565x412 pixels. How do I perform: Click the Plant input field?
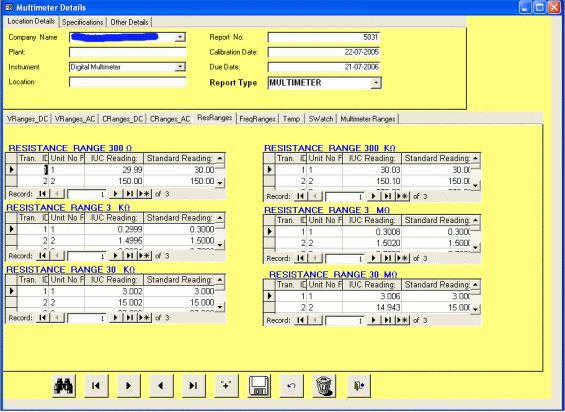tap(128, 52)
